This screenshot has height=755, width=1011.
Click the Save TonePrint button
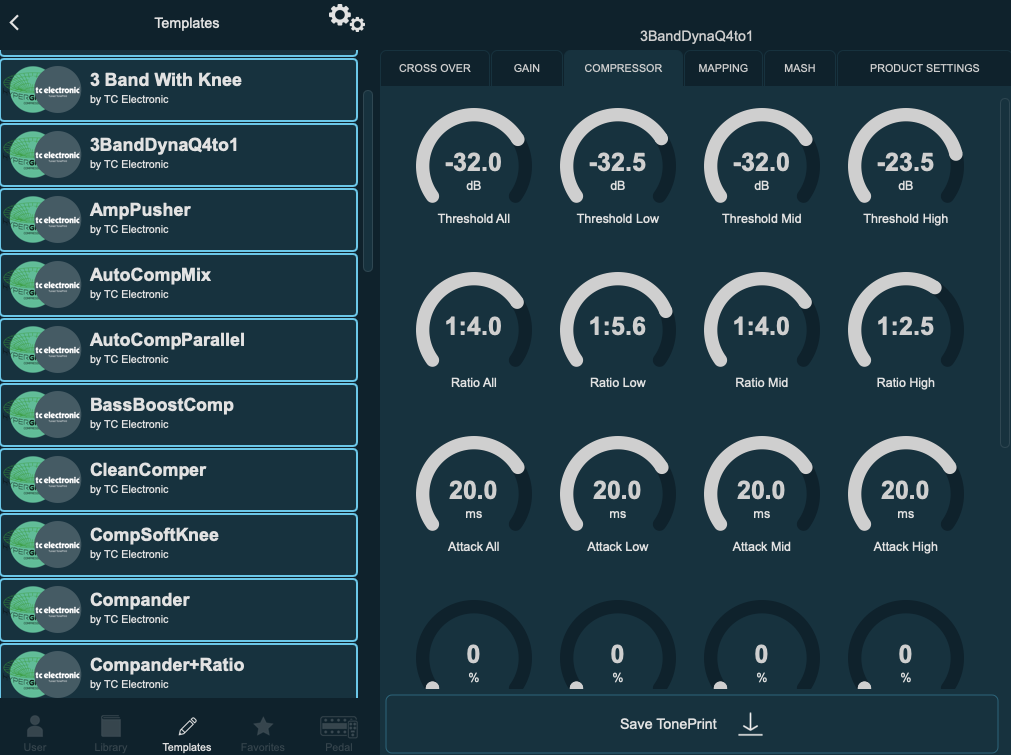pyautogui.click(x=692, y=724)
